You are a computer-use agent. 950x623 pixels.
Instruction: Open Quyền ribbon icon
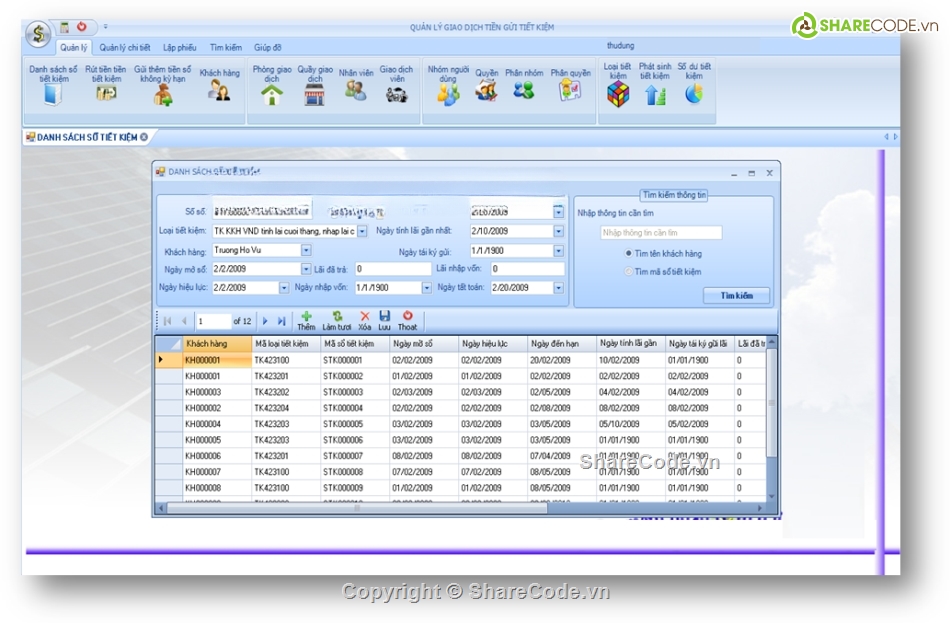click(487, 90)
